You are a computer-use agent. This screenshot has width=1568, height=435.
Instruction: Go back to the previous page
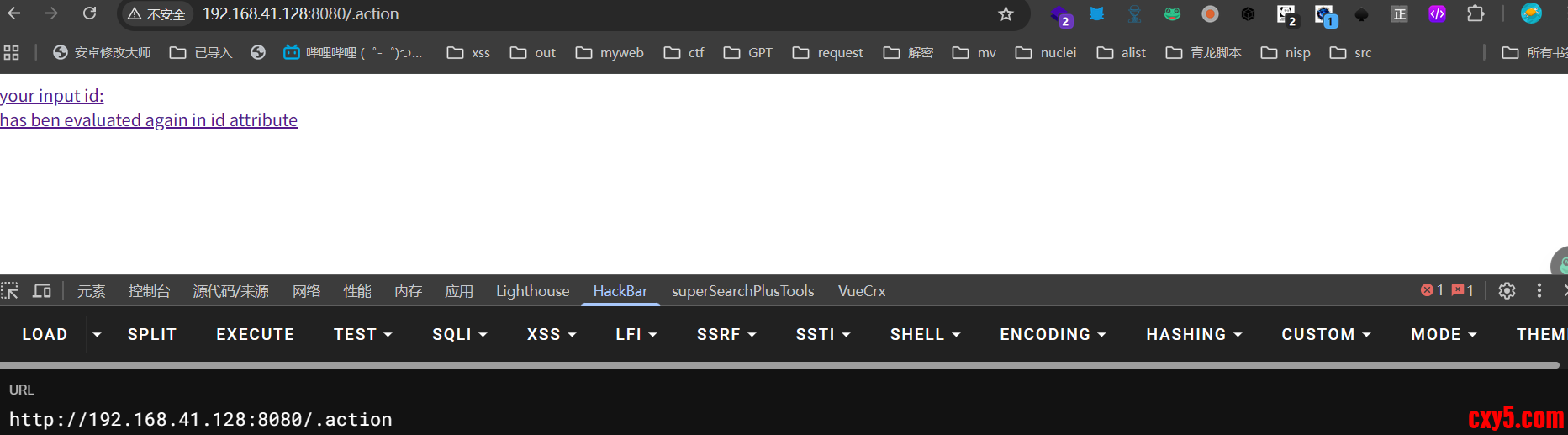tap(14, 13)
